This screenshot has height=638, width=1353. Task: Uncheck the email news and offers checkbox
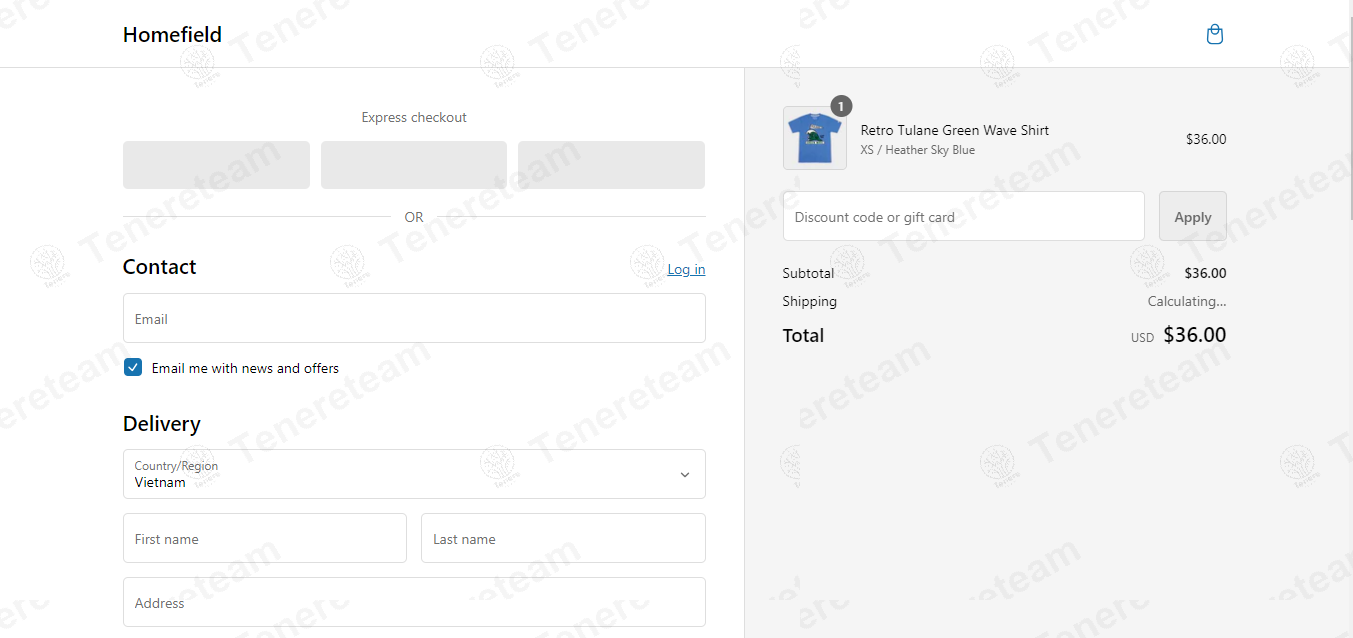point(133,368)
